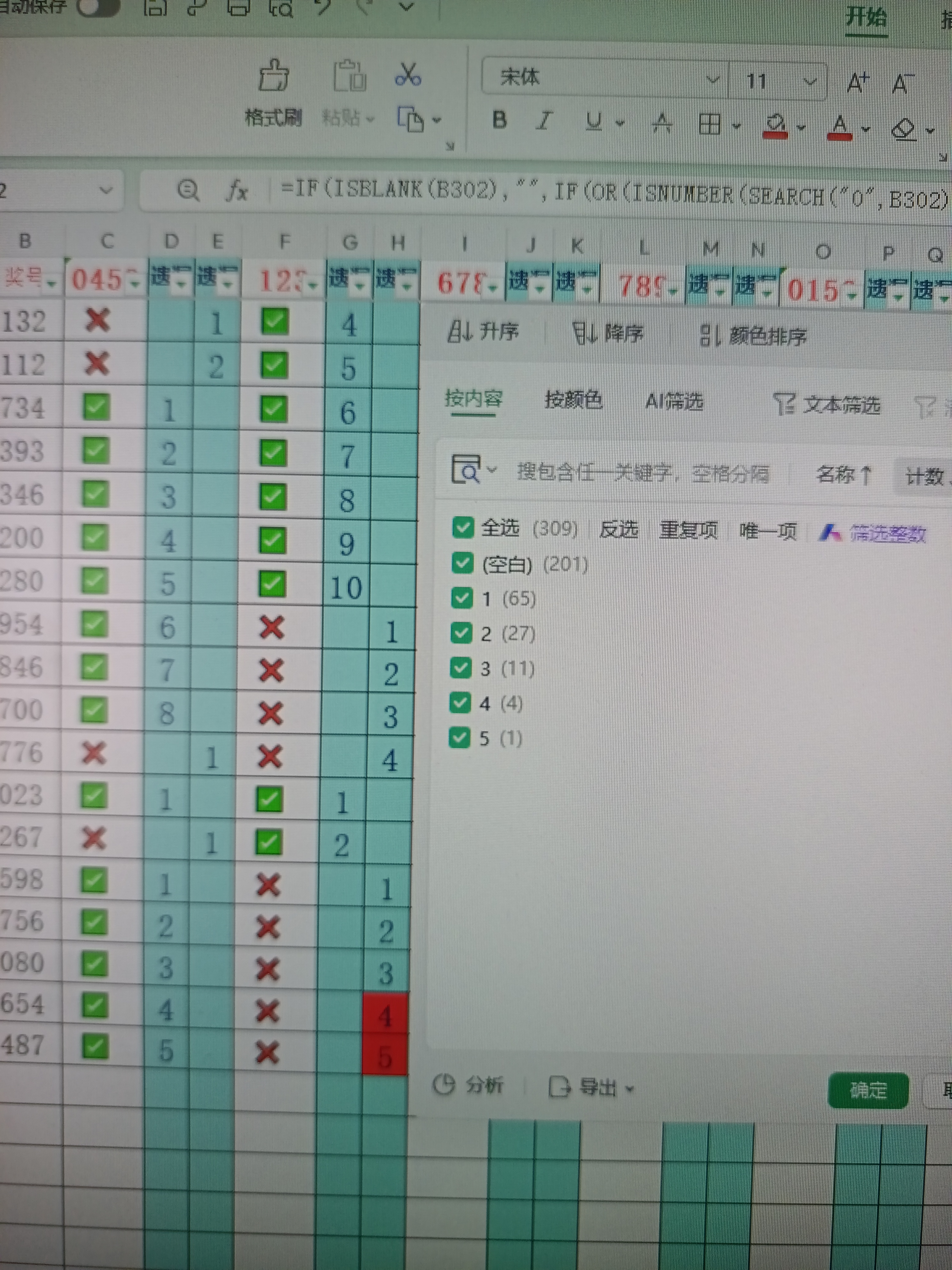
Task: Click 唯一项 (unique items) link
Action: (x=768, y=532)
